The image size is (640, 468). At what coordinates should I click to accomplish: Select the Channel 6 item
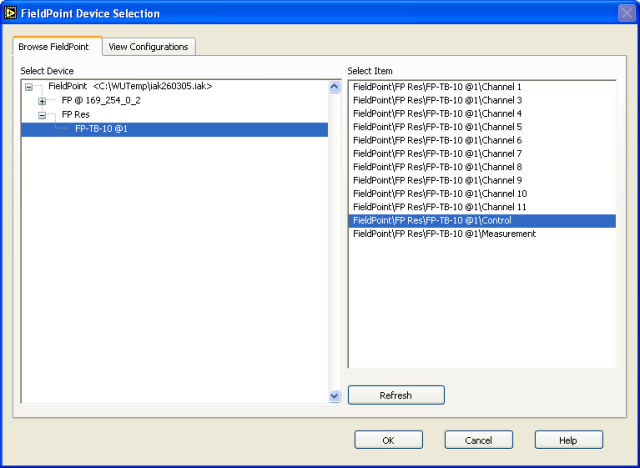[482, 140]
